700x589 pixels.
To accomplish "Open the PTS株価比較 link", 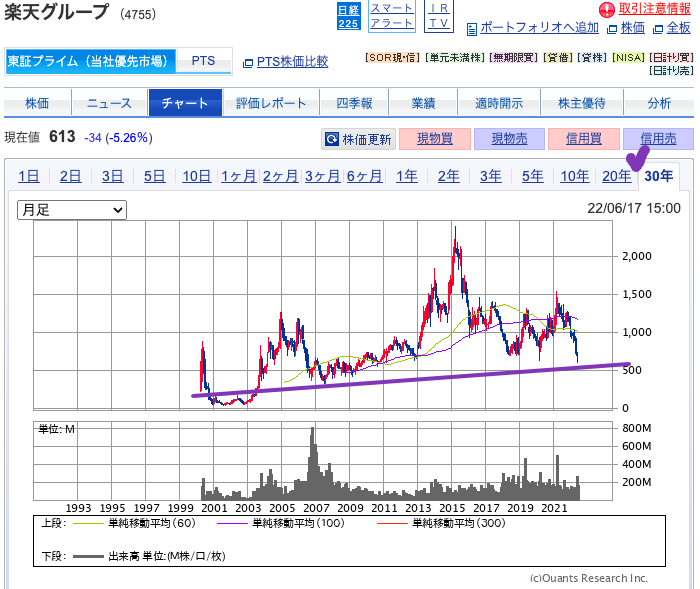I will click(292, 62).
